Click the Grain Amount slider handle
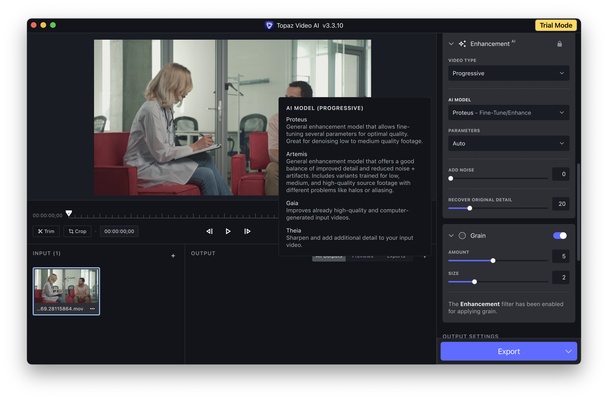Image resolution: width=608 pixels, height=400 pixels. click(493, 261)
